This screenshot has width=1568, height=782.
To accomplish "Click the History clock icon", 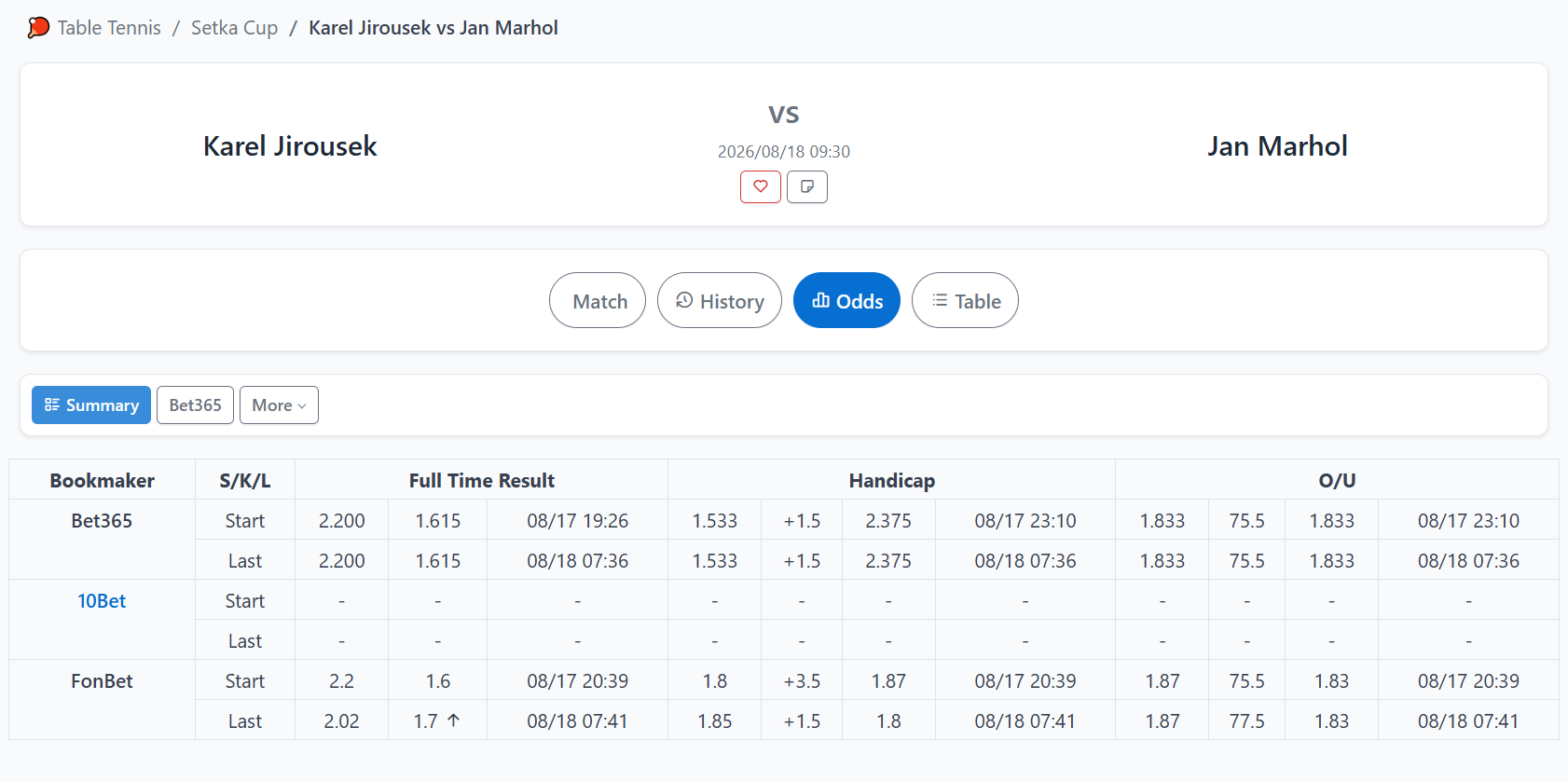I will point(684,300).
